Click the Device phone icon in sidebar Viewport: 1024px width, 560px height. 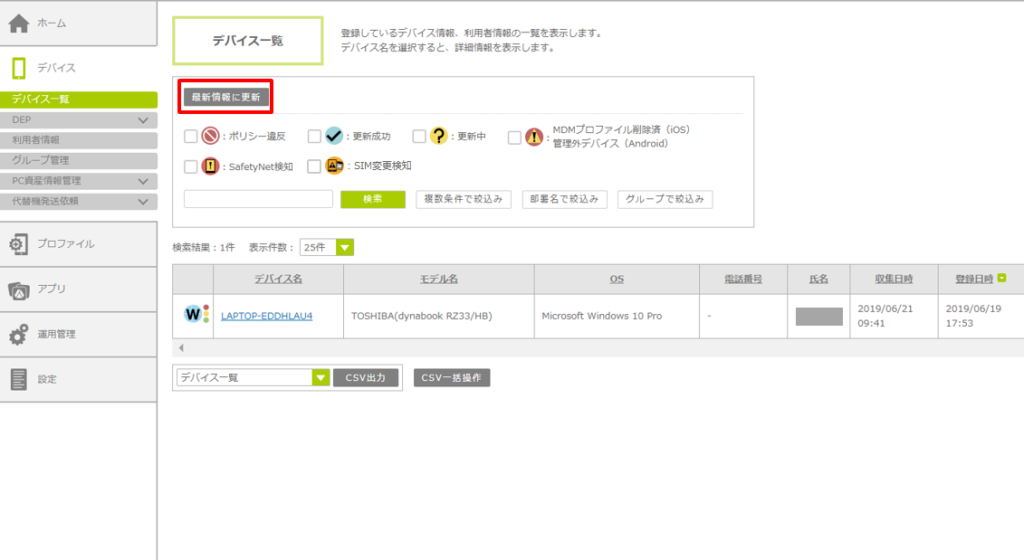(x=19, y=68)
